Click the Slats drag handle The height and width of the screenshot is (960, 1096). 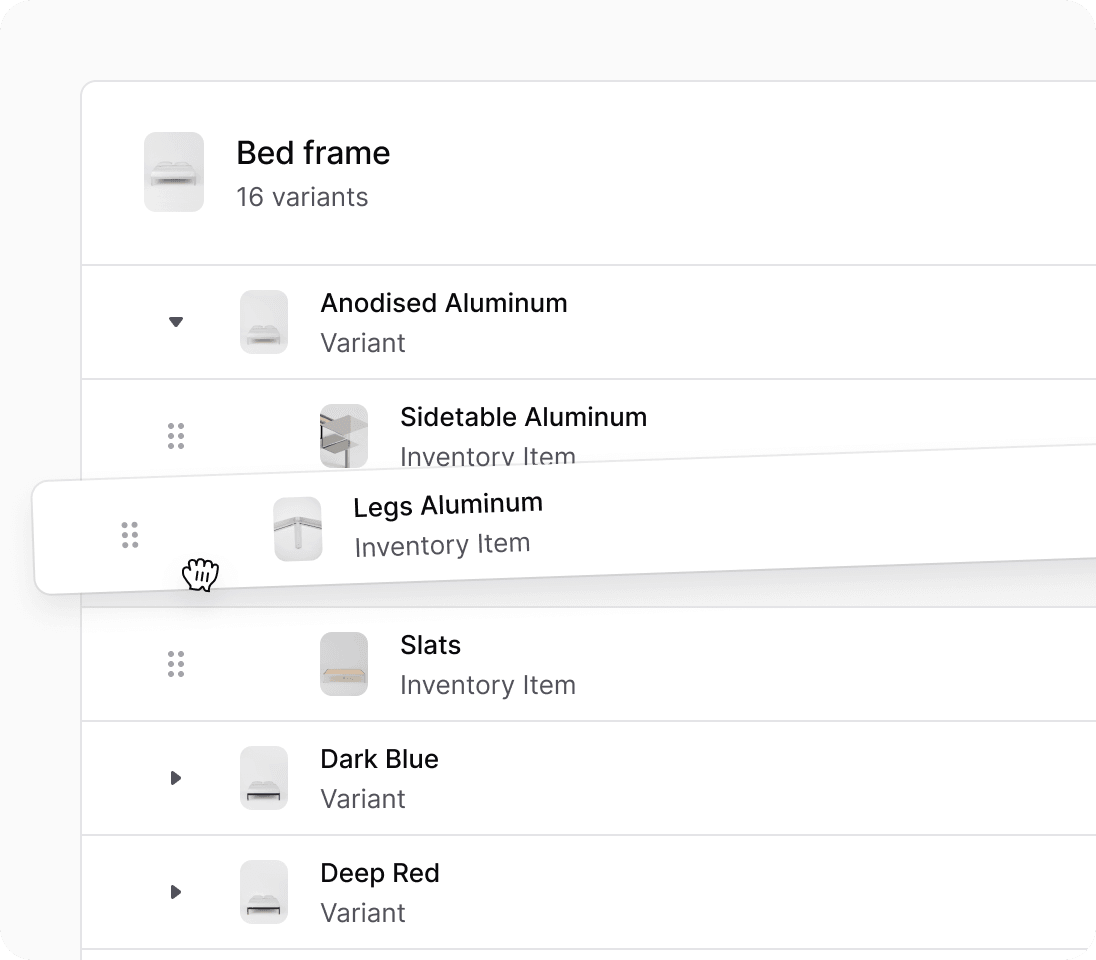[176, 664]
